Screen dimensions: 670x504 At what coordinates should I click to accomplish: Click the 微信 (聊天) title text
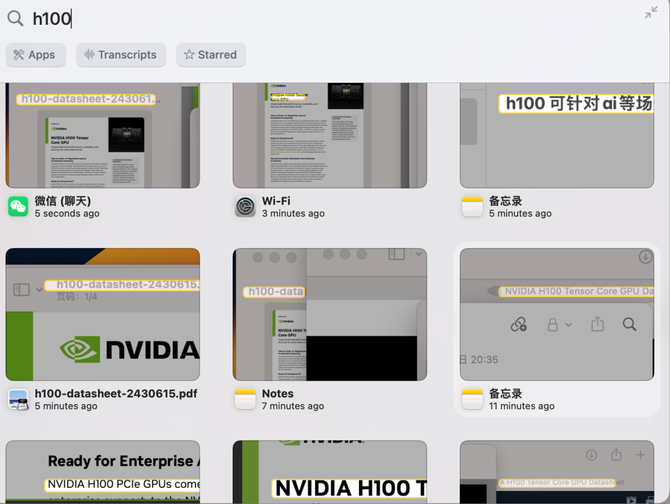(63, 201)
